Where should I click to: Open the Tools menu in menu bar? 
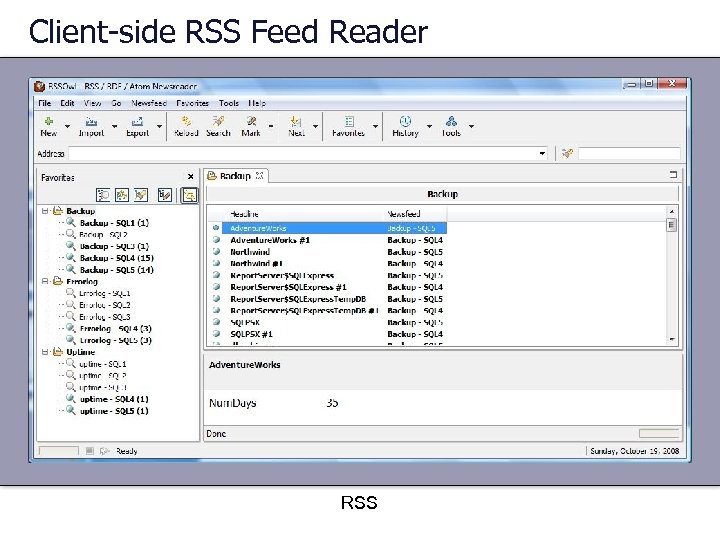(229, 103)
